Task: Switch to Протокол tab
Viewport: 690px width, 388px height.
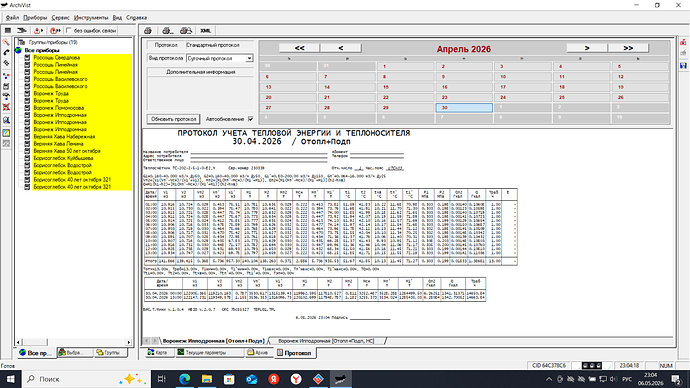Action: click(295, 353)
